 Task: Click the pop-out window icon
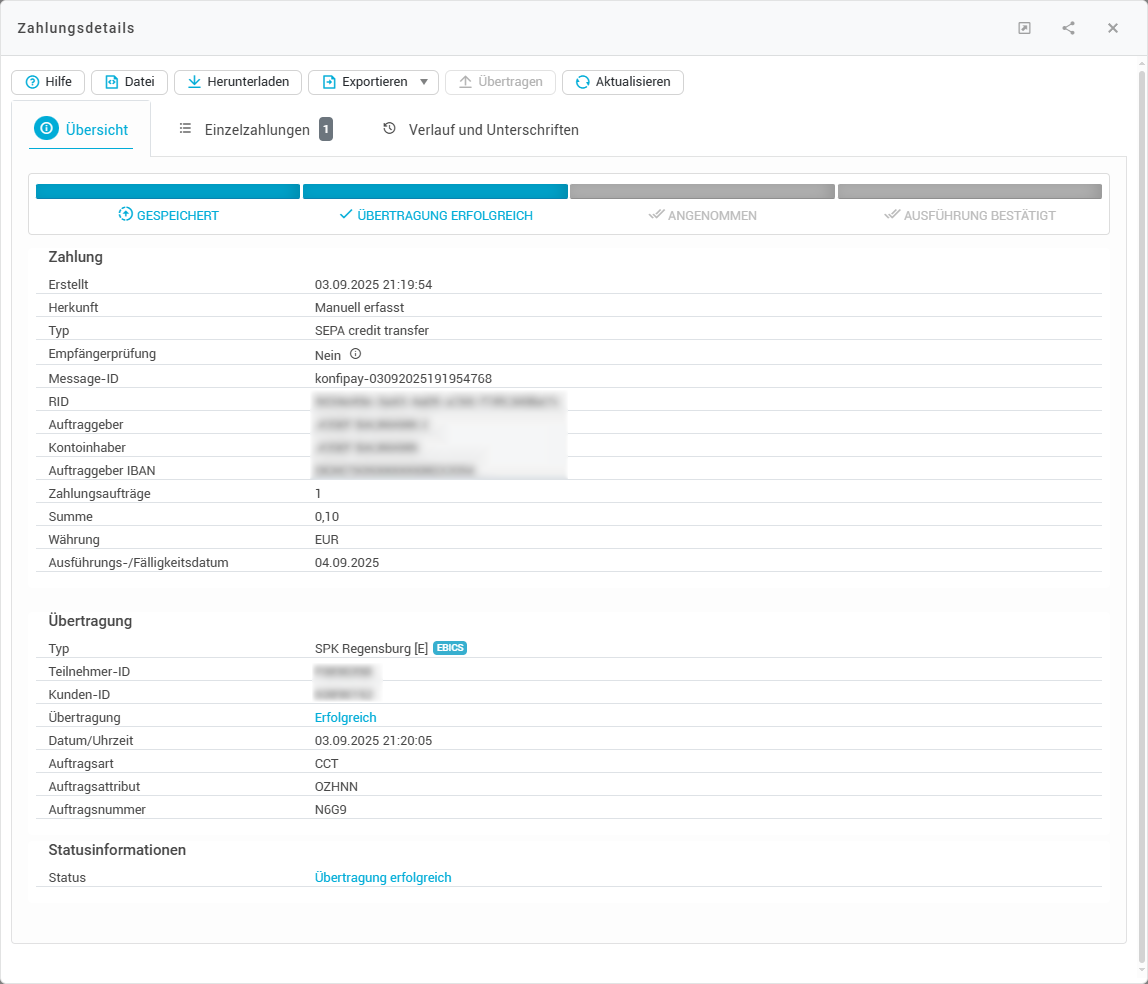1024,28
